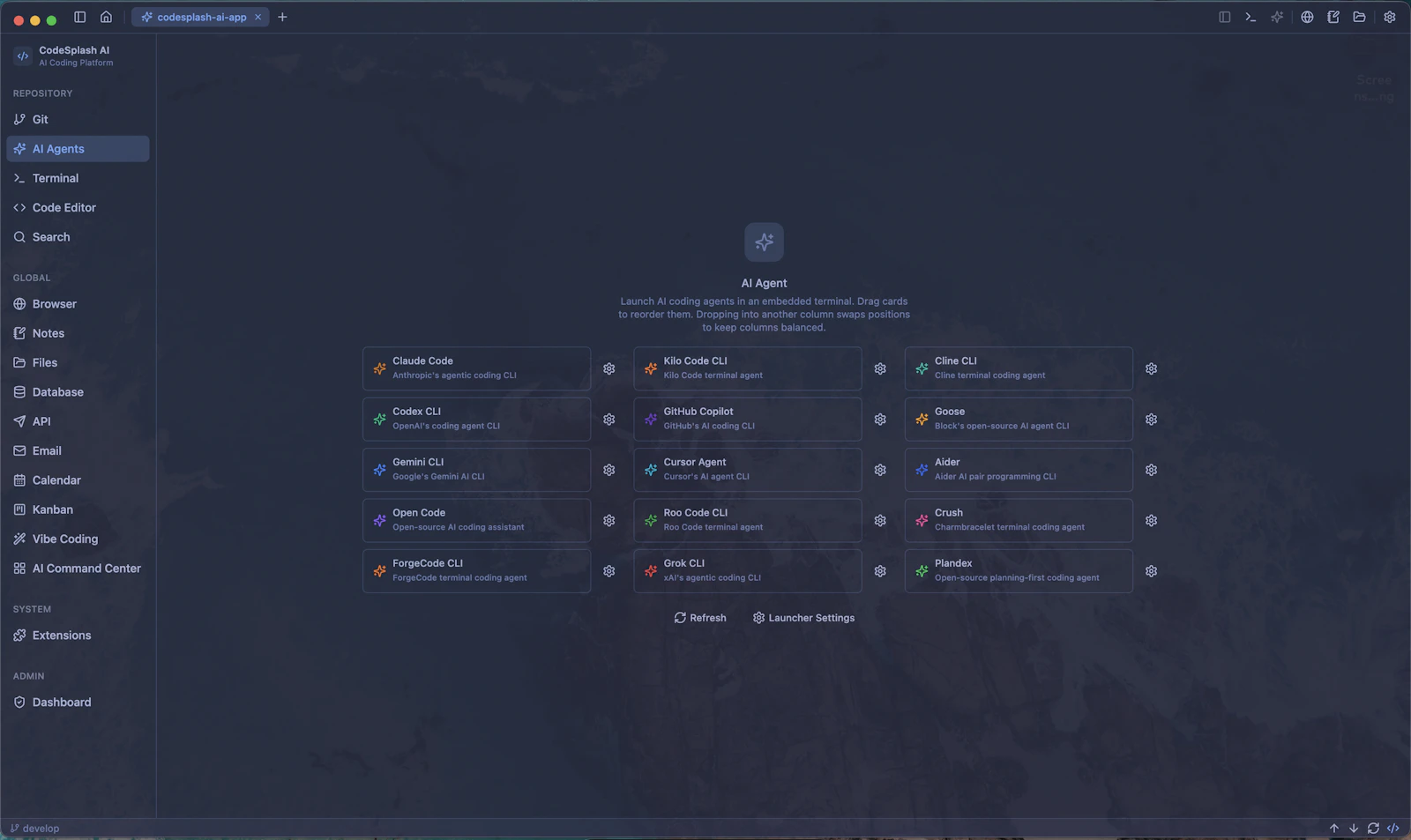Launch the Aider agent card
Screen dimensions: 1411x840
[1019, 470]
